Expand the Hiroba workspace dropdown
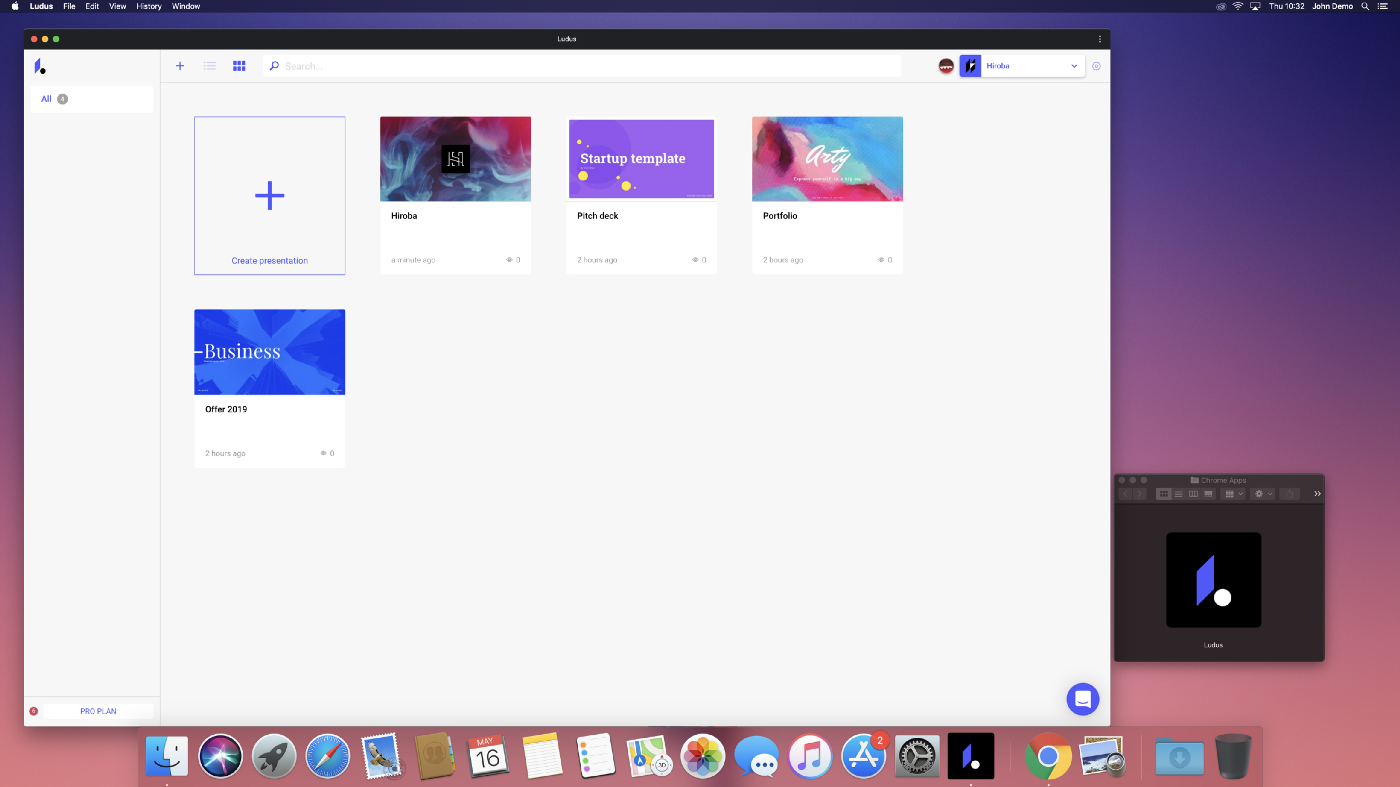Screen dimensions: 1400x787 tap(1074, 66)
